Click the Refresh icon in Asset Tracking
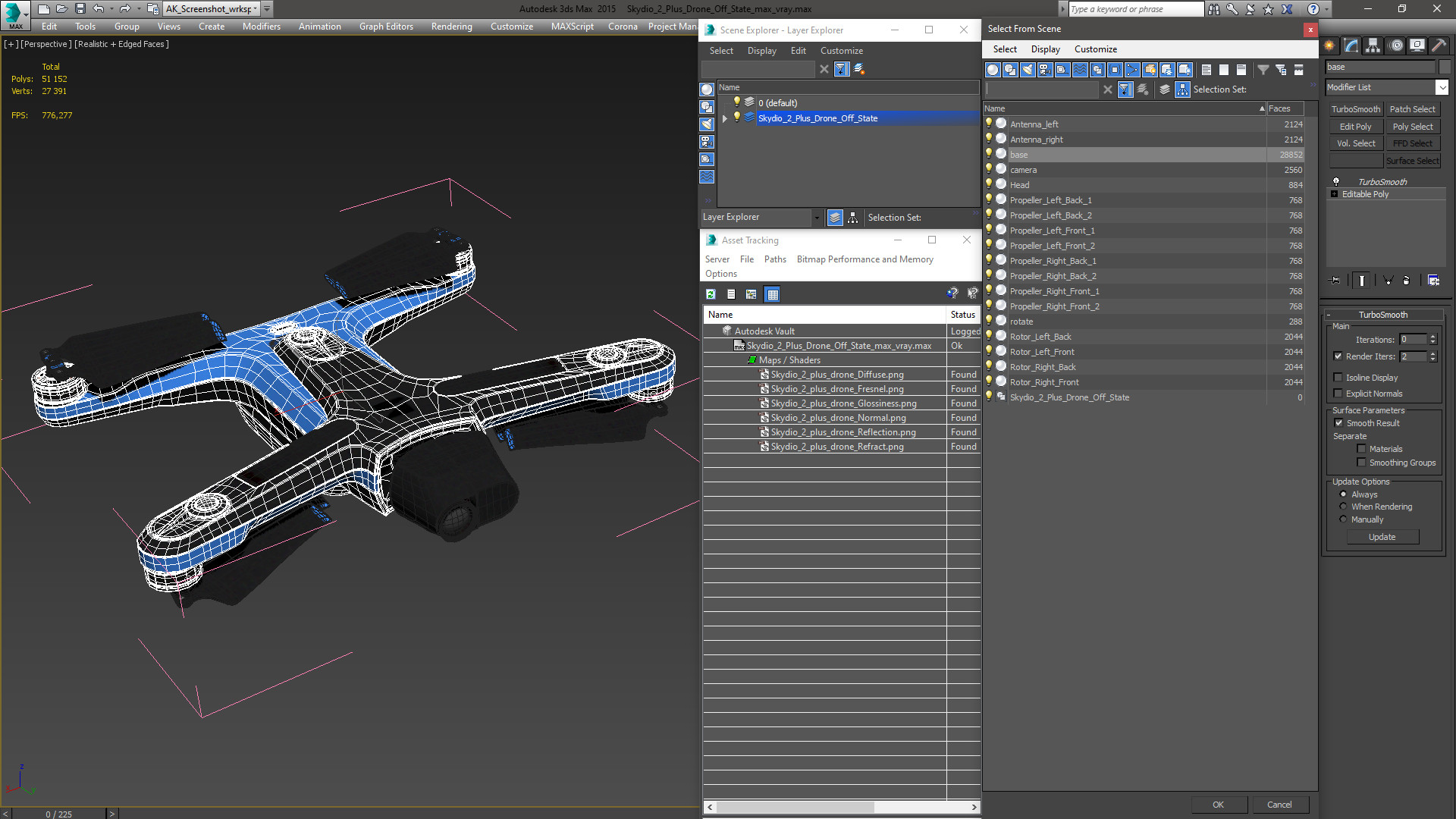The width and height of the screenshot is (1456, 819). tap(711, 294)
